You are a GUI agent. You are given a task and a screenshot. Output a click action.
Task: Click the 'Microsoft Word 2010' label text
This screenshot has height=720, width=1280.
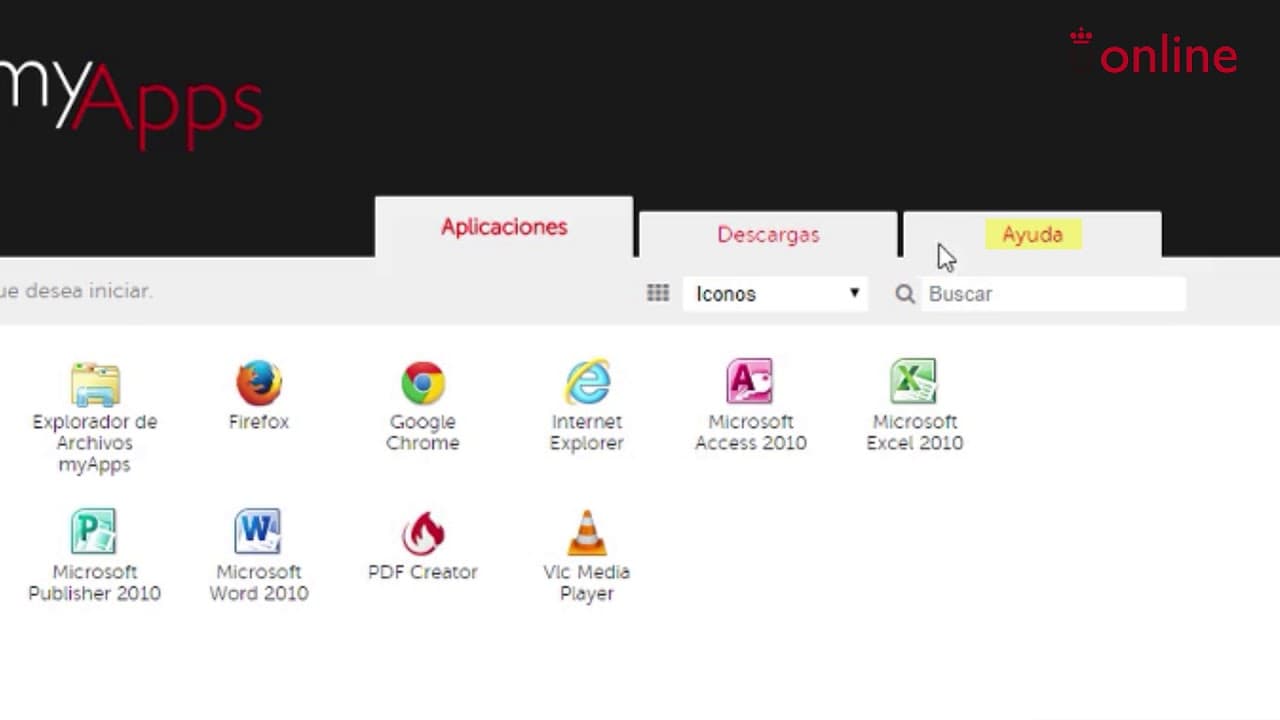[x=259, y=583]
